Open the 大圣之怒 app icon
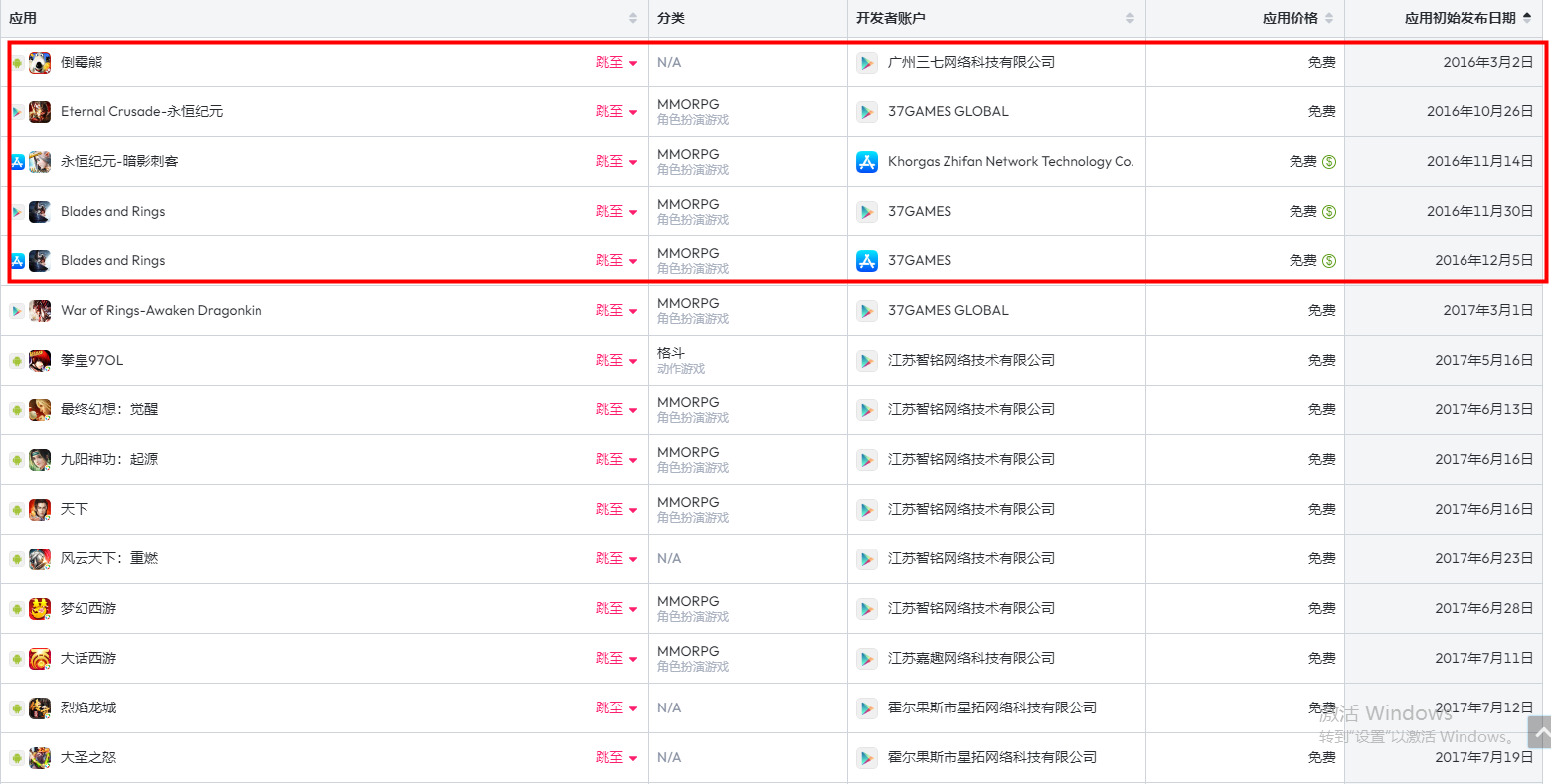The height and width of the screenshot is (784, 1551). [40, 758]
